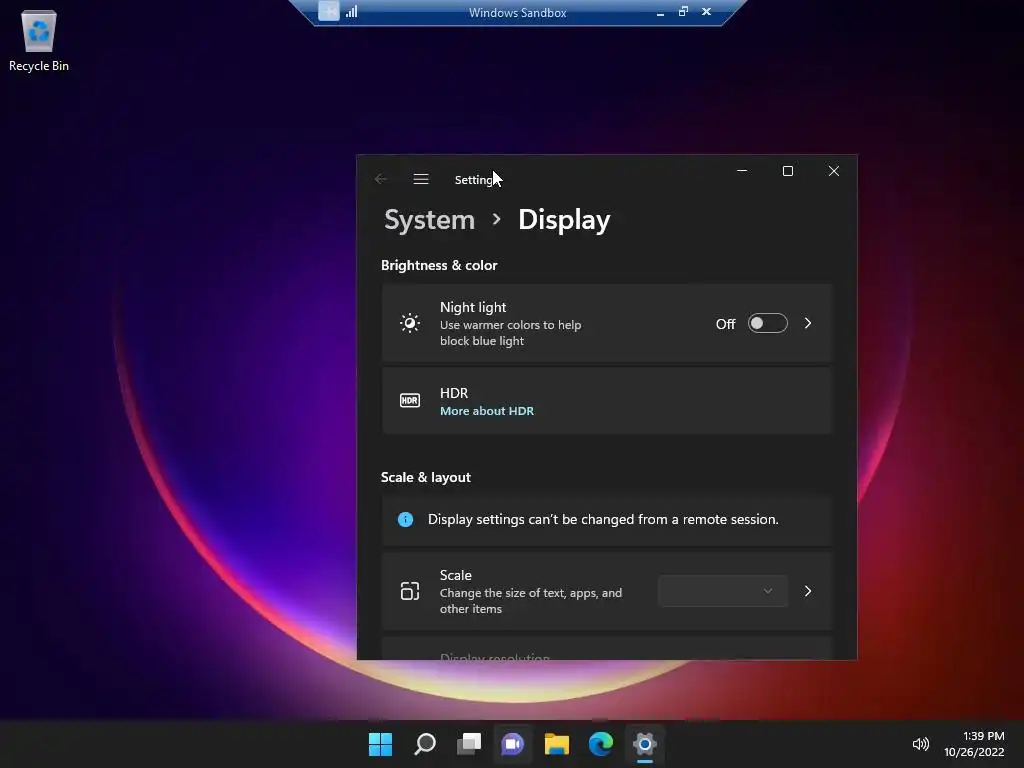
Task: Click the Brightness & color section heading
Action: (x=439, y=265)
